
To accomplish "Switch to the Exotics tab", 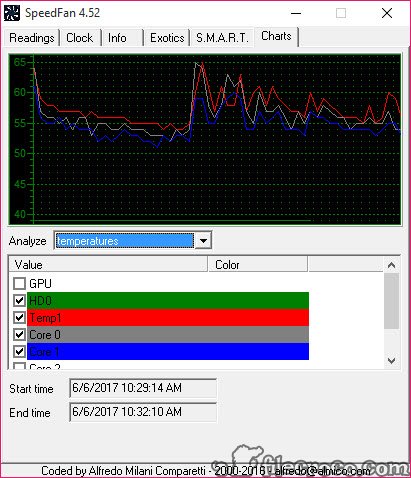I will tap(167, 38).
